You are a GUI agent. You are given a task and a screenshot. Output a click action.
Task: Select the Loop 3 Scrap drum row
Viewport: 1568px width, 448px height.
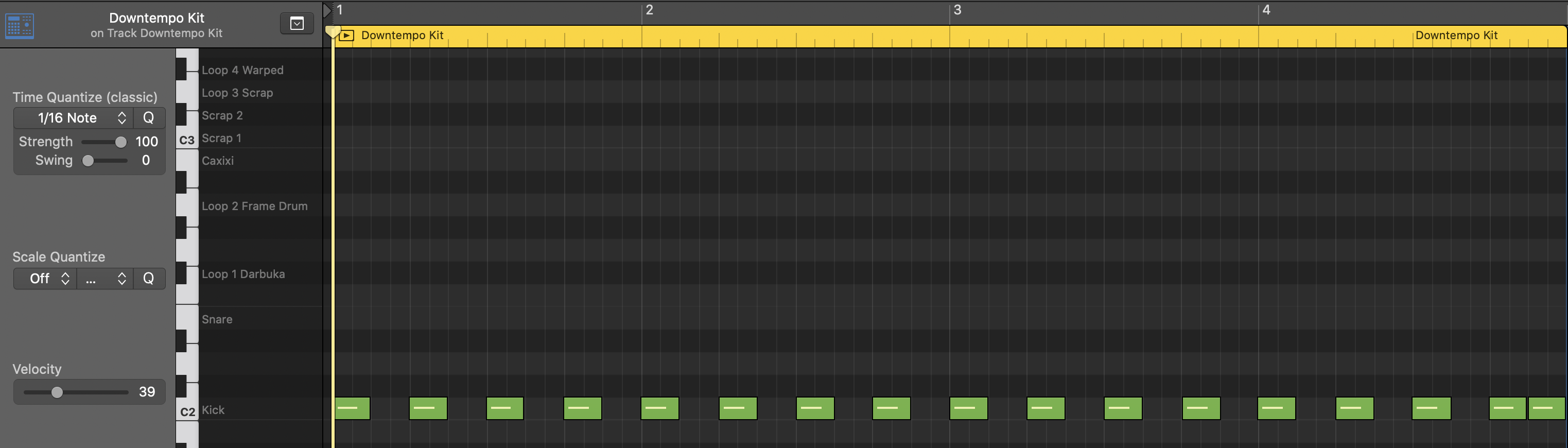pos(261,93)
